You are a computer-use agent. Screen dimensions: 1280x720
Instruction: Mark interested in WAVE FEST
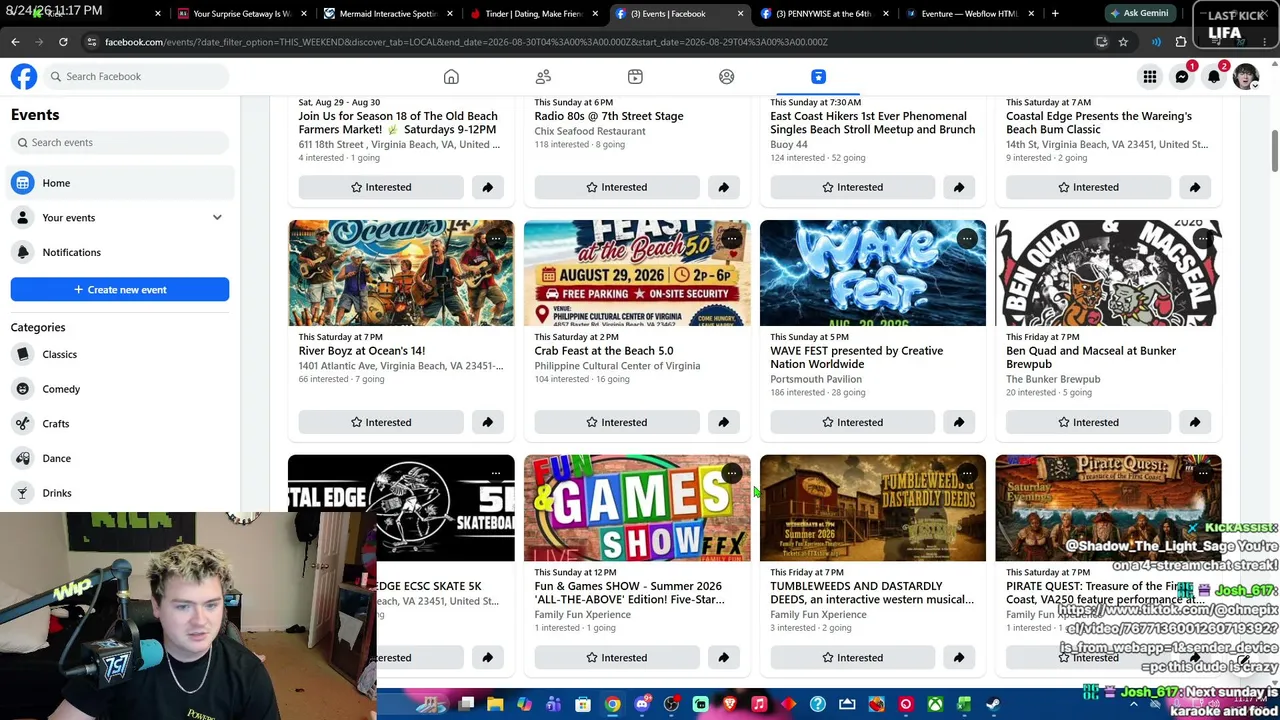[x=853, y=422]
